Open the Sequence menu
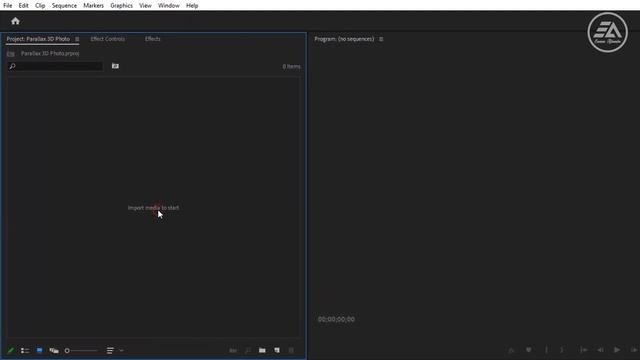This screenshot has width=640, height=360. pos(64,6)
